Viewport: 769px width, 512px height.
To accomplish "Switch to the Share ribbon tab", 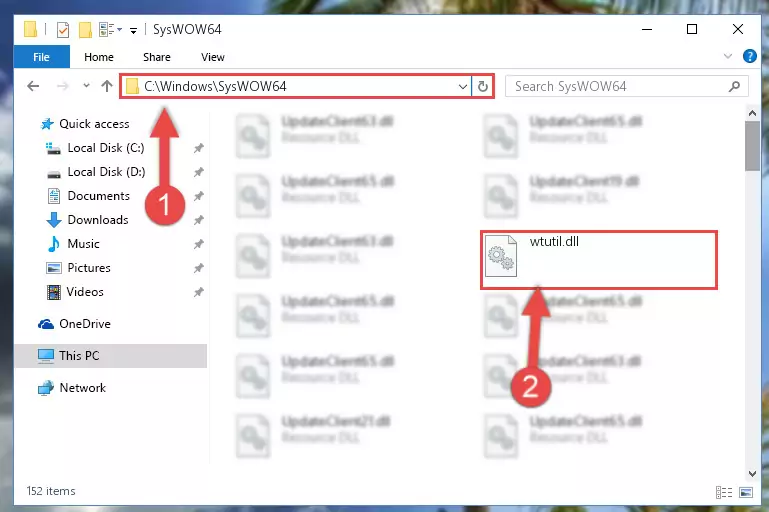I will pyautogui.click(x=157, y=57).
